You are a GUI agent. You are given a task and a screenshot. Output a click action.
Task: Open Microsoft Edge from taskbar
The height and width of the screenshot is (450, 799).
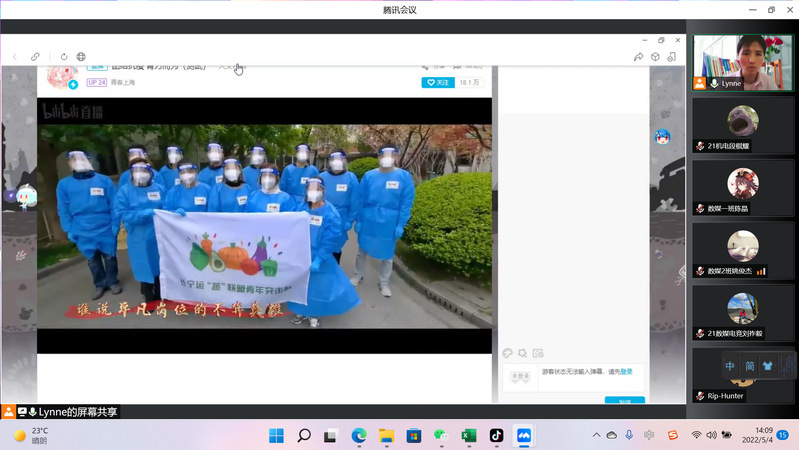click(359, 436)
